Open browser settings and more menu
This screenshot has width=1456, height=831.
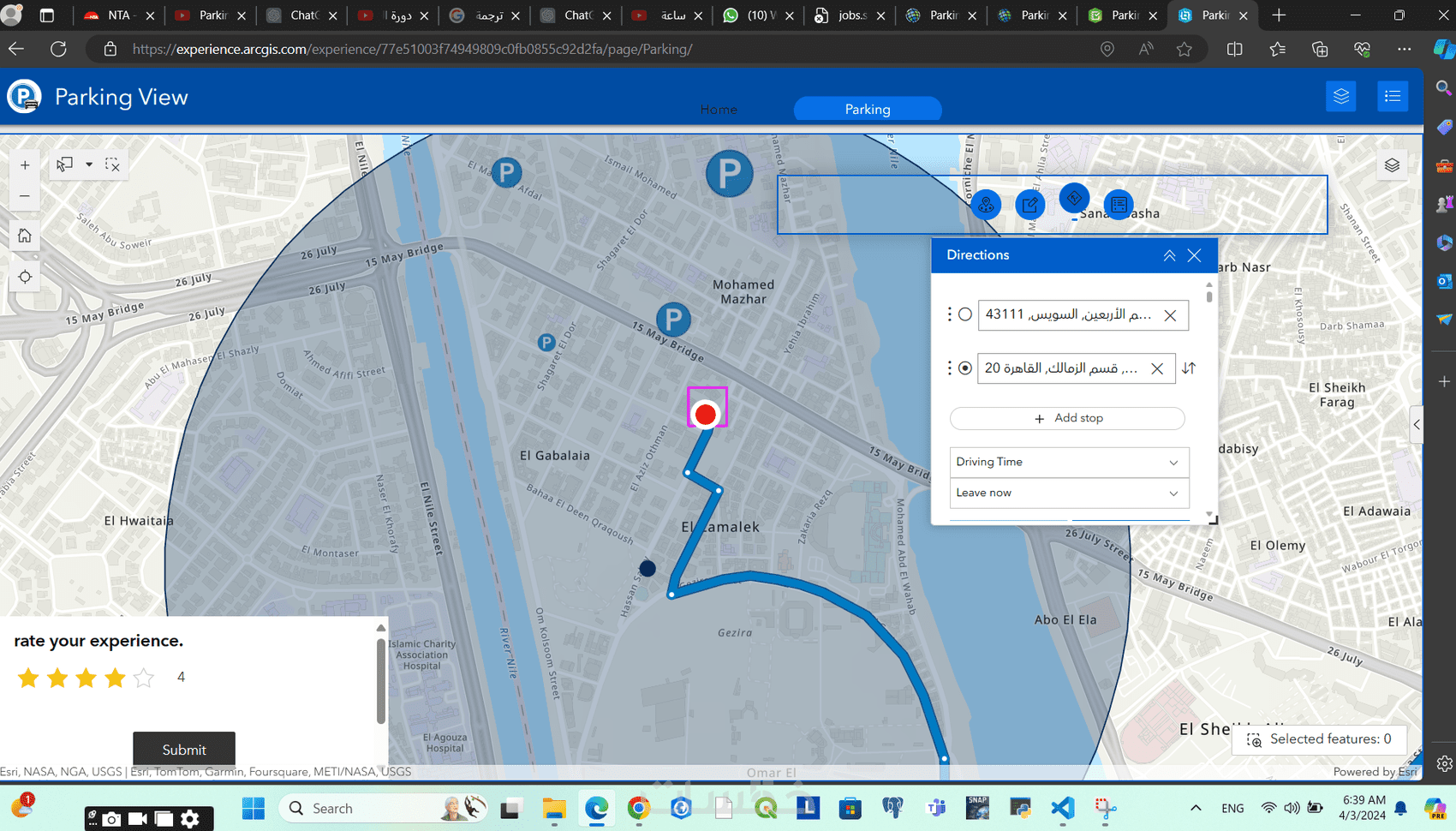[1404, 49]
